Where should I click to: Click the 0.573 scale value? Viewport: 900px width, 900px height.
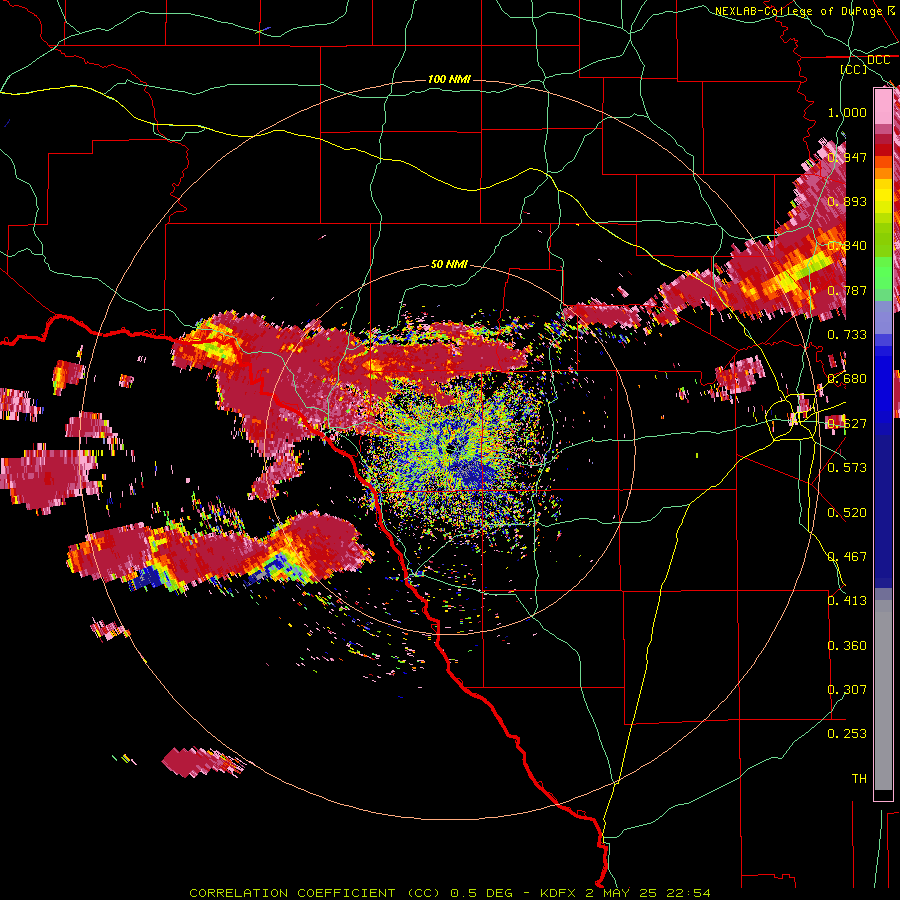coord(847,468)
